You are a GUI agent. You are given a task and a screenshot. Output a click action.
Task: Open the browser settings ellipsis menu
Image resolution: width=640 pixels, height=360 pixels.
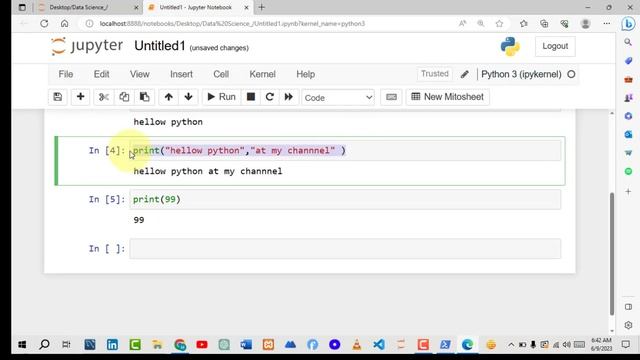607,24
